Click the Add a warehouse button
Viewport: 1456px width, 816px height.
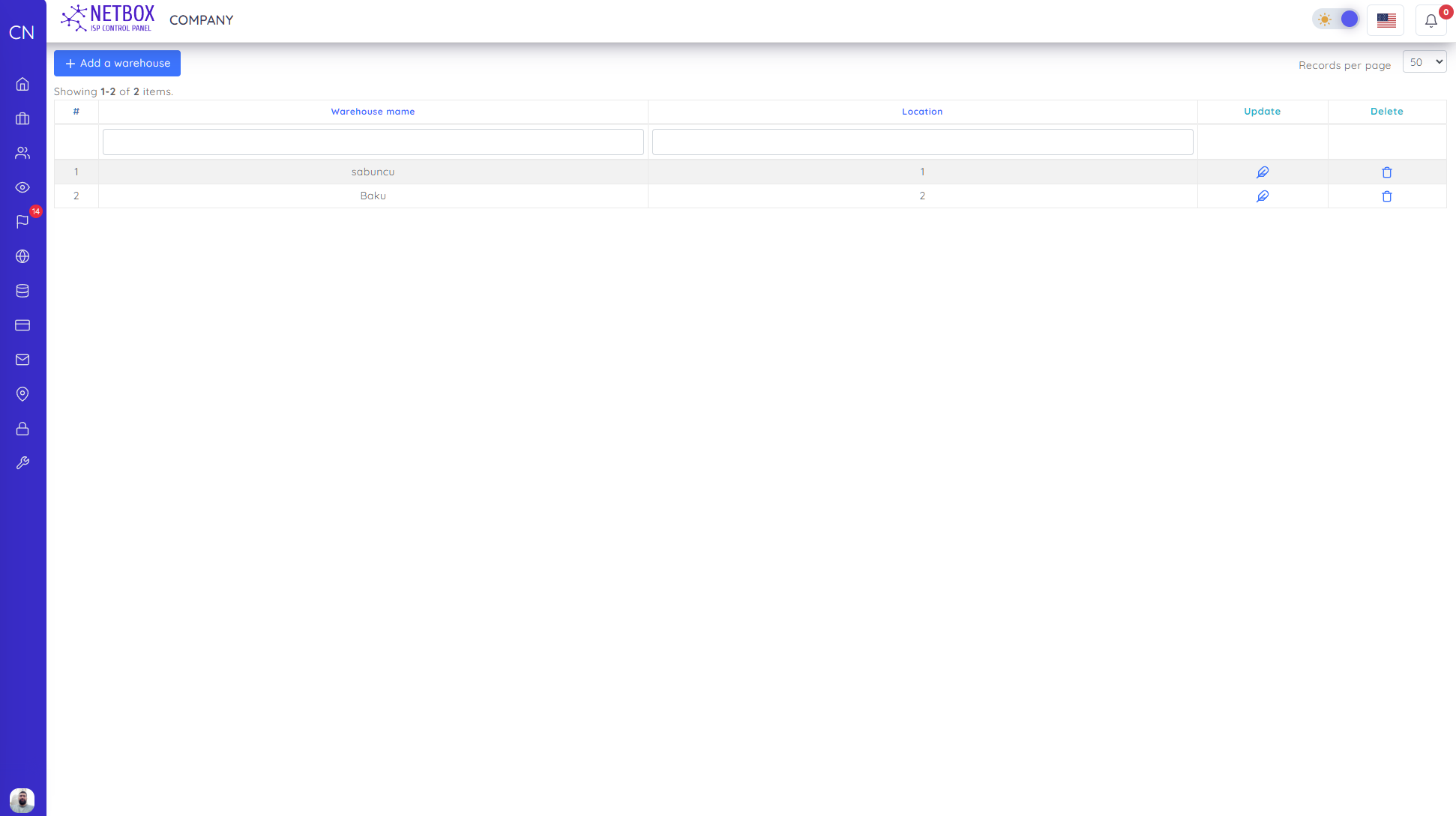coord(117,64)
